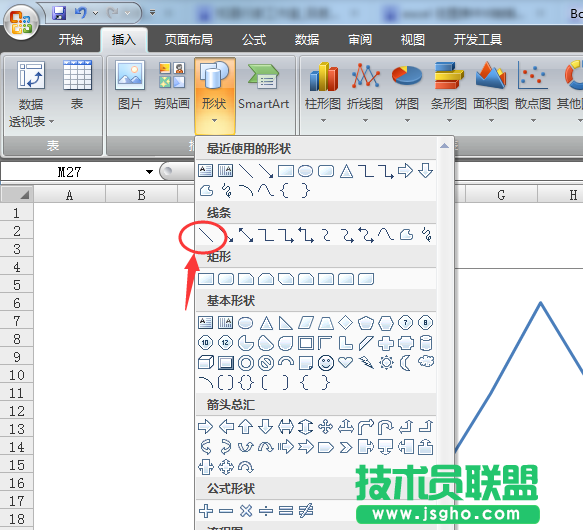This screenshot has width=583, height=530.
Task: Expand the 形状 shapes dropdown arrow
Action: (x=214, y=120)
